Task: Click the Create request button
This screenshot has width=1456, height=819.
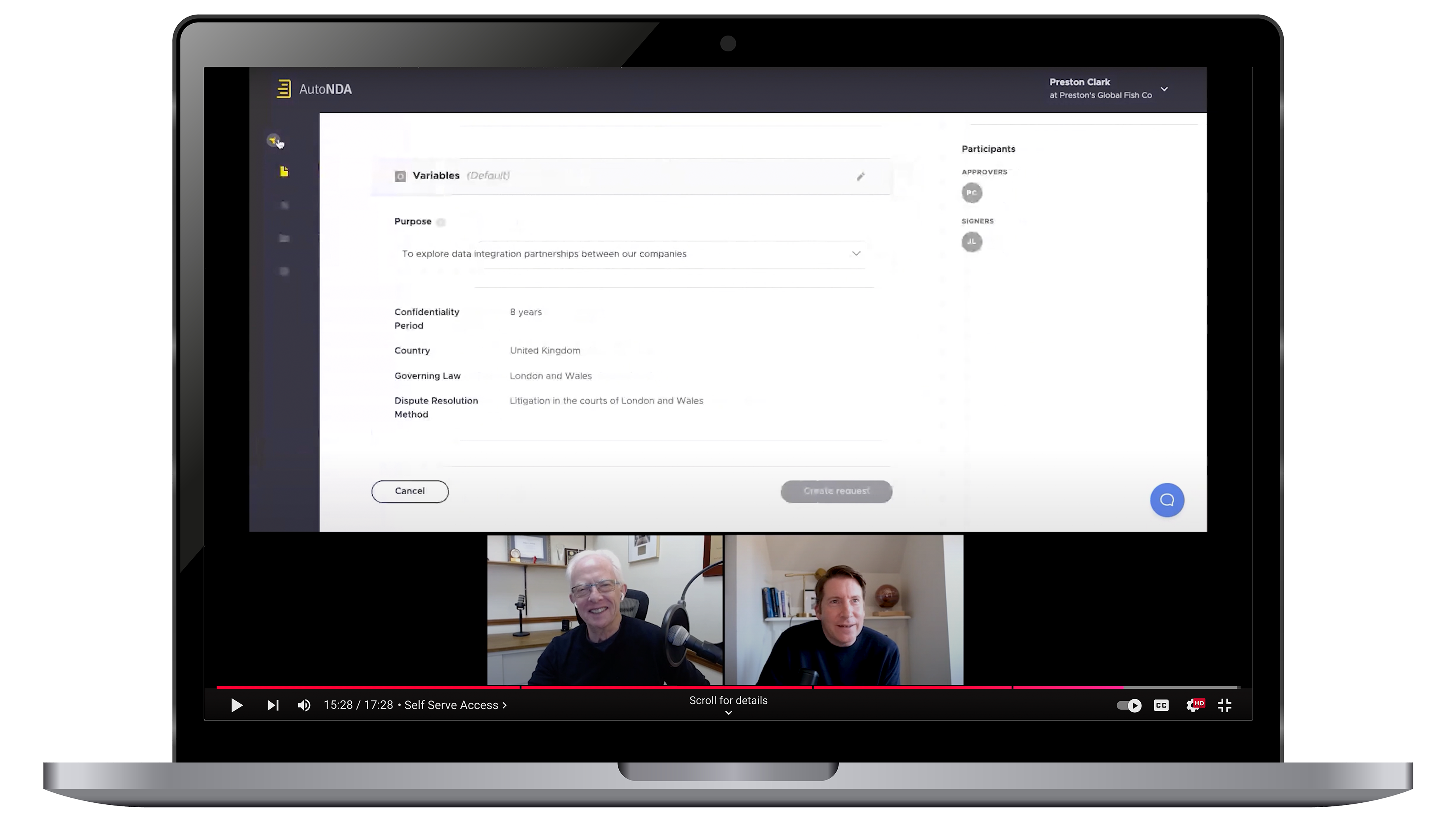Action: click(x=836, y=491)
